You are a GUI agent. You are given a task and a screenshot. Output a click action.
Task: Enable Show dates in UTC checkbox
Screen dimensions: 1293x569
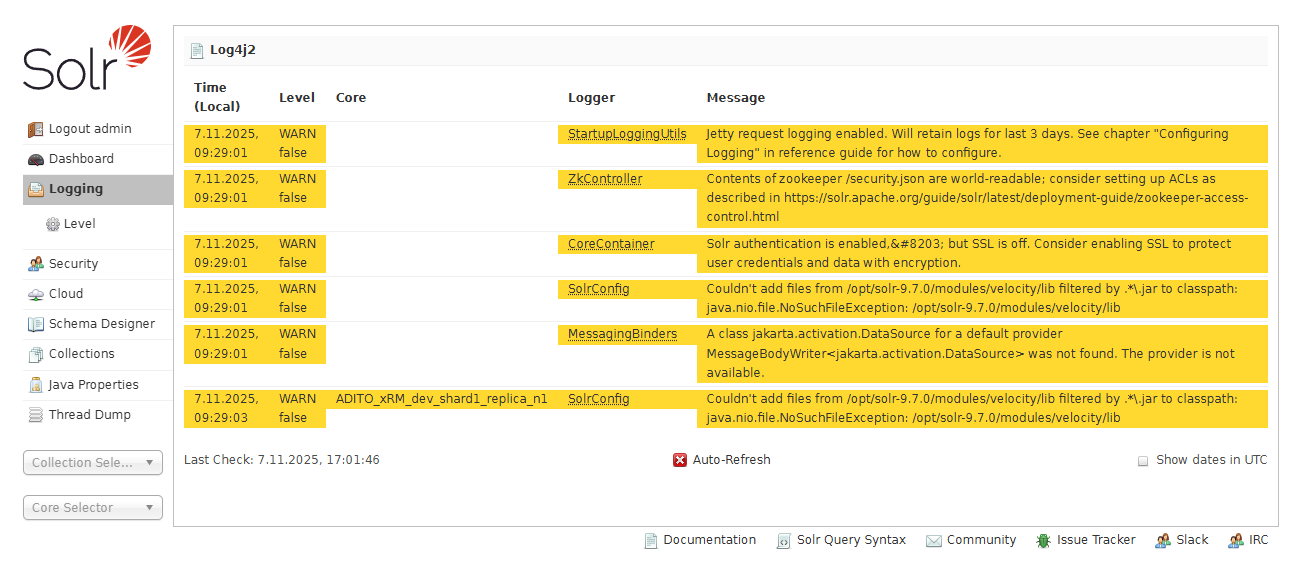(1143, 461)
